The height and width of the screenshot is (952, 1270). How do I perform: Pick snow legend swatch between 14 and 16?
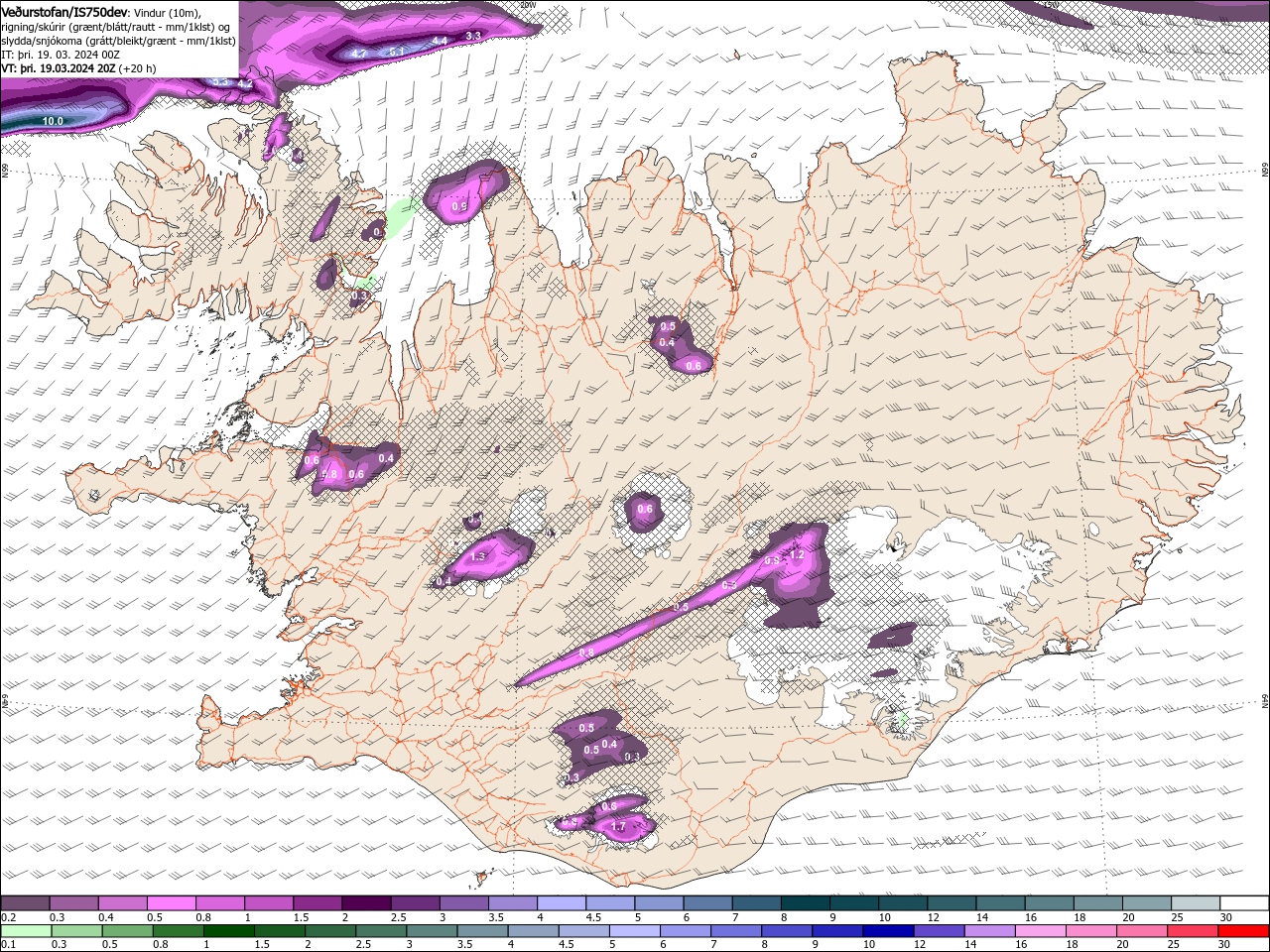click(x=1001, y=904)
